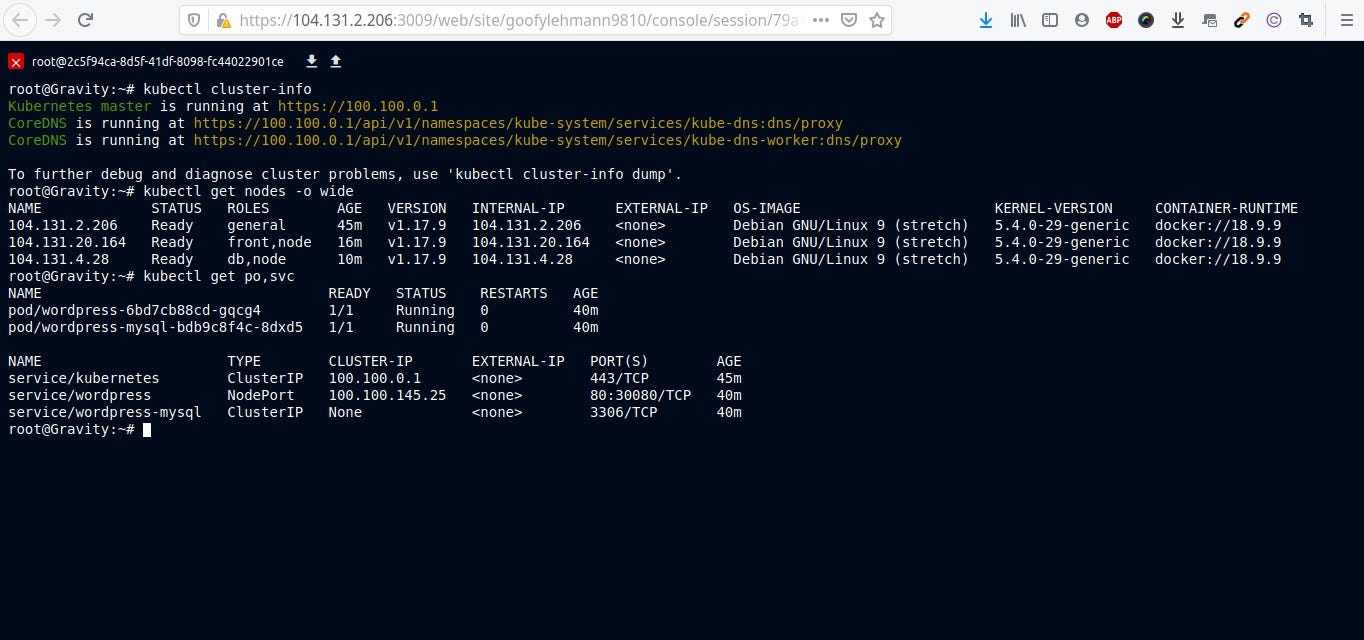Click the 80:30080/TCP port value
This screenshot has height=640, width=1364.
point(640,395)
